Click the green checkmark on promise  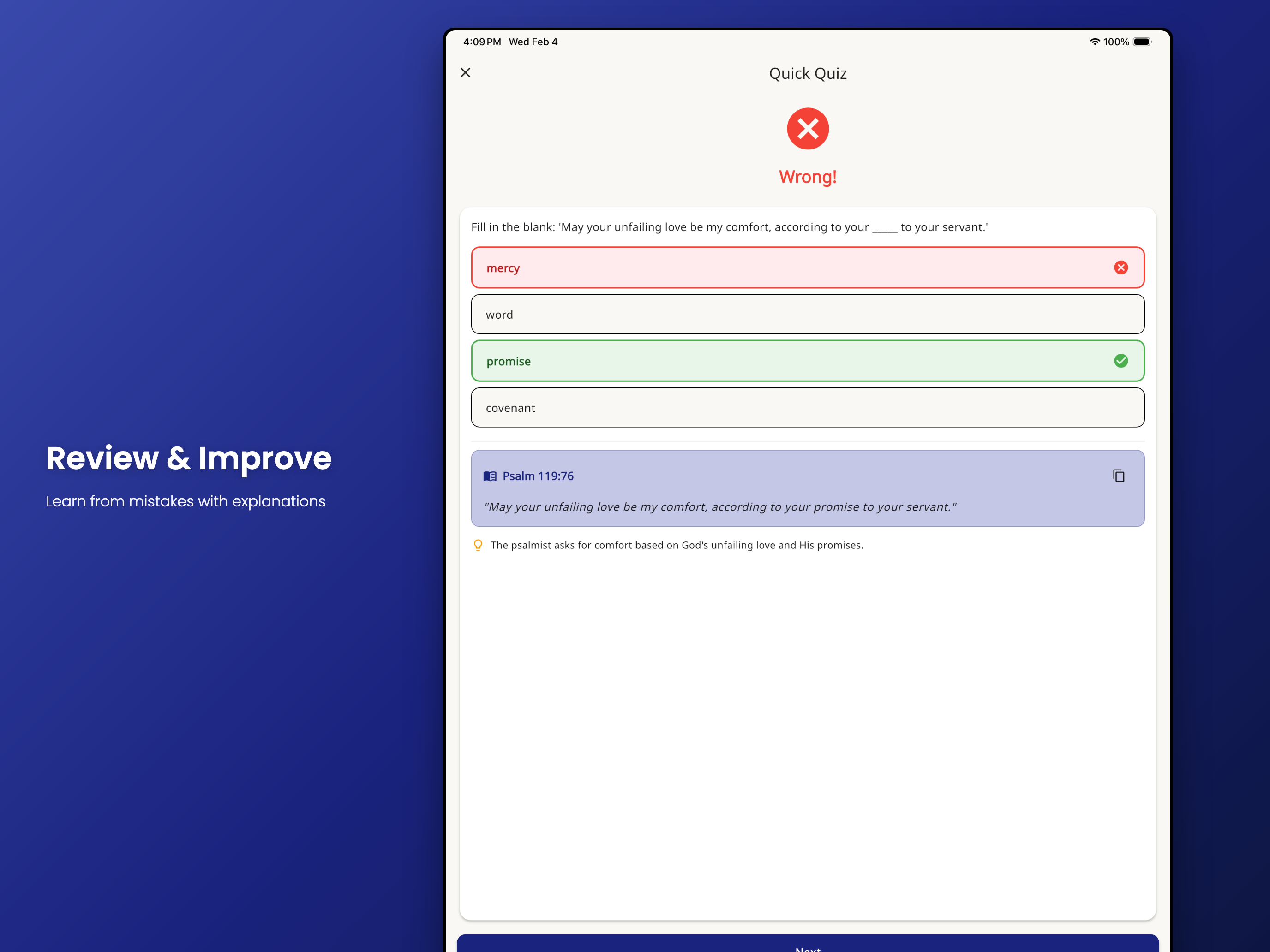(1121, 361)
